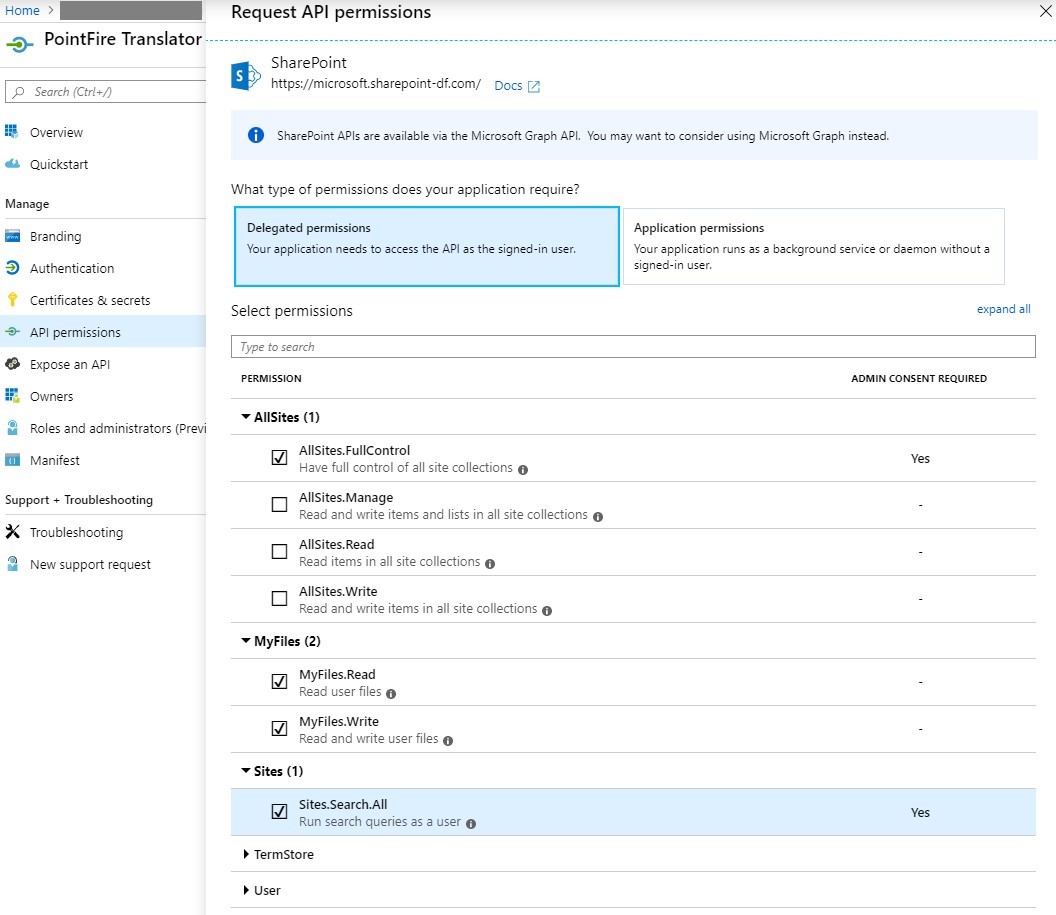Show info tooltip for AllSites.Manage
The height and width of the screenshot is (915, 1056).
(598, 516)
